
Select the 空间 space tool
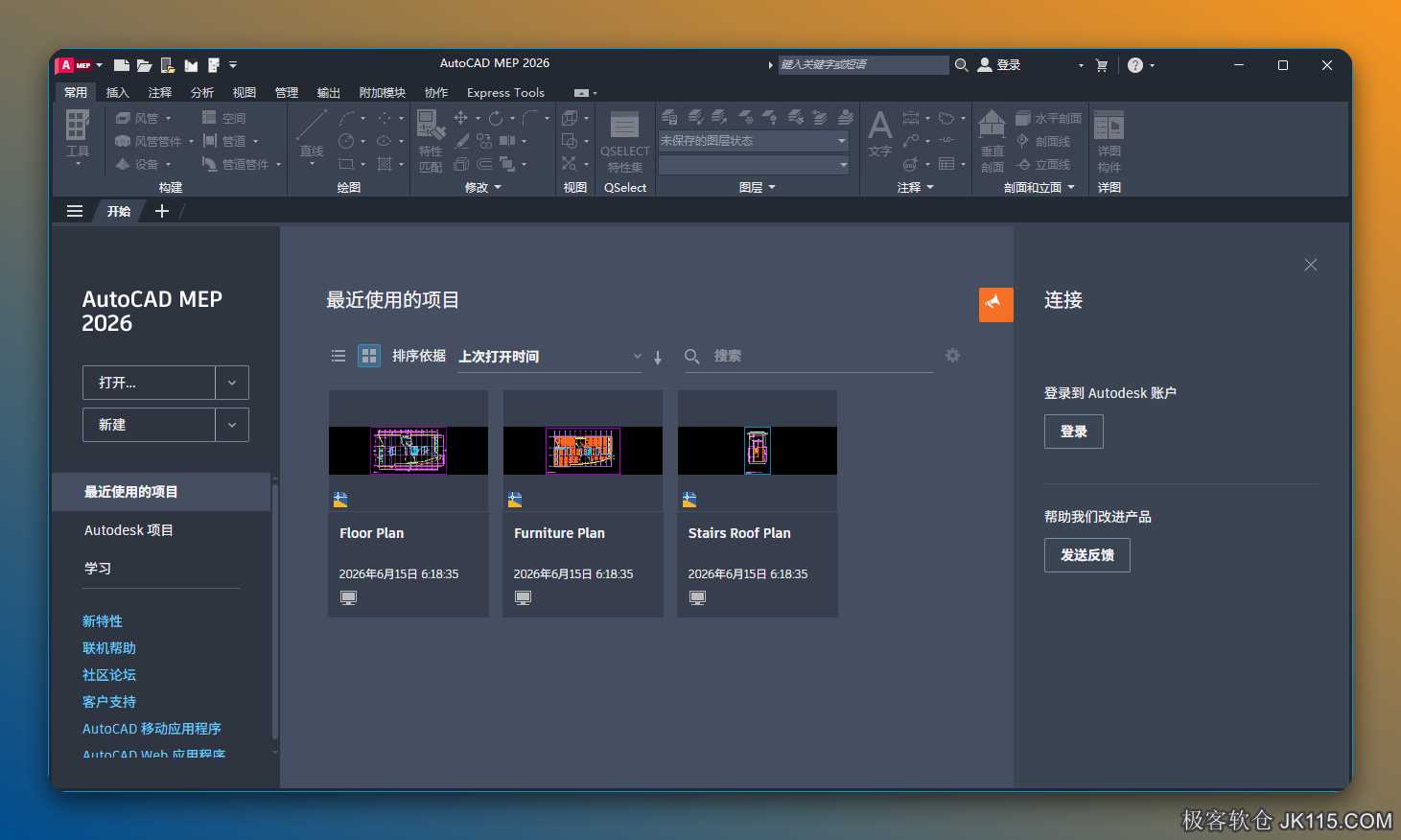coord(224,118)
